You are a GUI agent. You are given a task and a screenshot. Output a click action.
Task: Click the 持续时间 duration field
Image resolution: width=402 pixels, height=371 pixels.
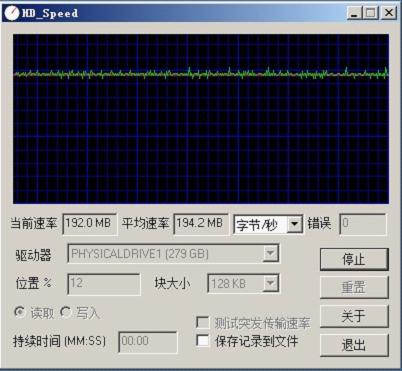point(148,341)
